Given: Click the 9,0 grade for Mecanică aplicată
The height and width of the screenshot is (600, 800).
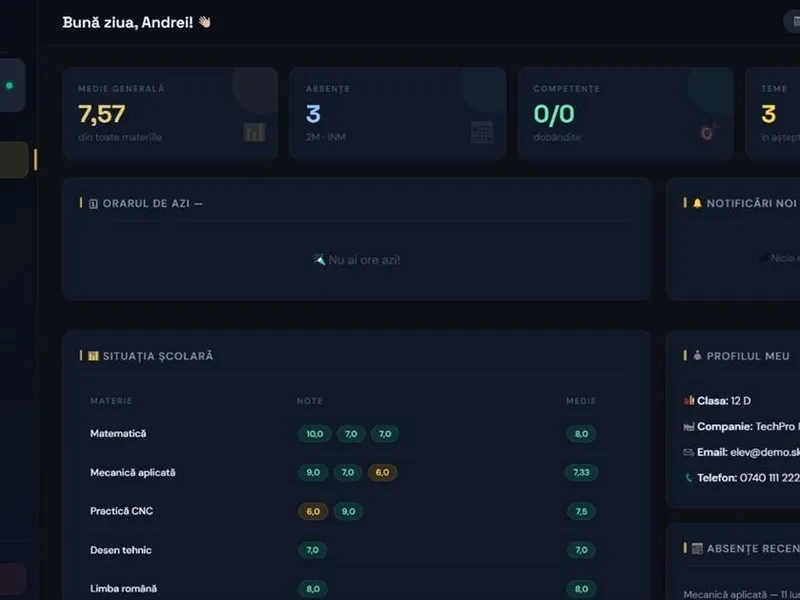Looking at the screenshot, I should [313, 472].
